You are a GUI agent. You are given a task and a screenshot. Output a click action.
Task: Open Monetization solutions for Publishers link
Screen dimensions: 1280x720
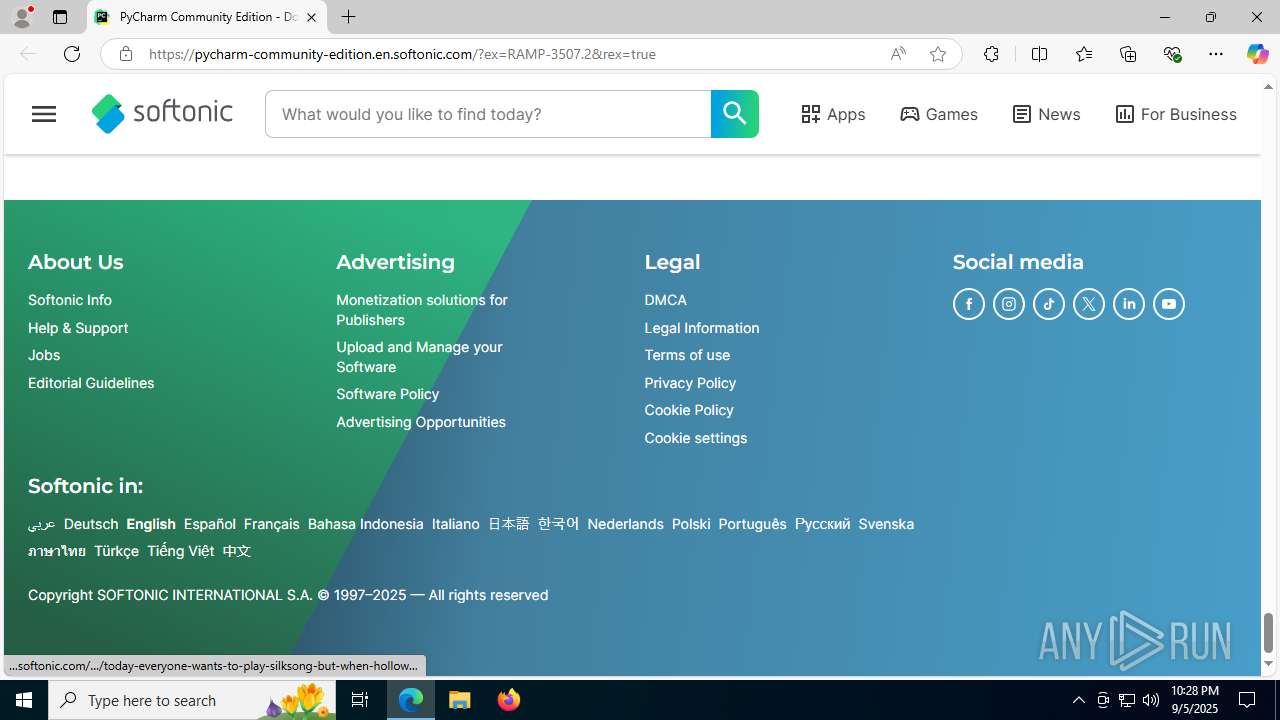coord(422,310)
